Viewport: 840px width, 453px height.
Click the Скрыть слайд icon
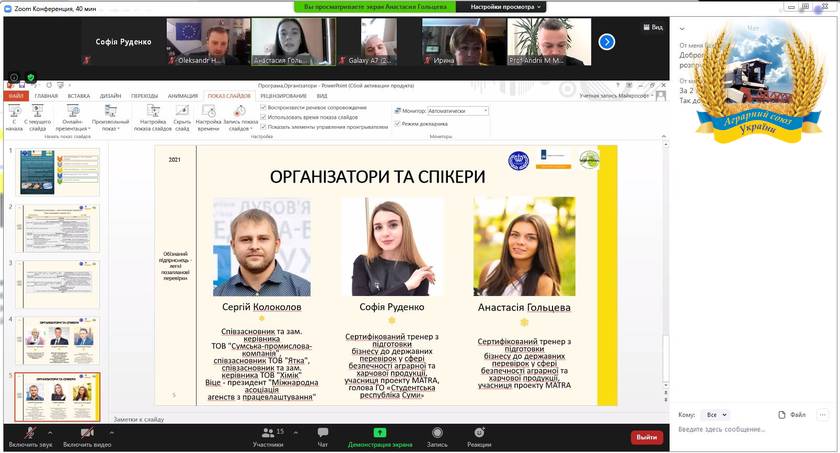point(182,111)
